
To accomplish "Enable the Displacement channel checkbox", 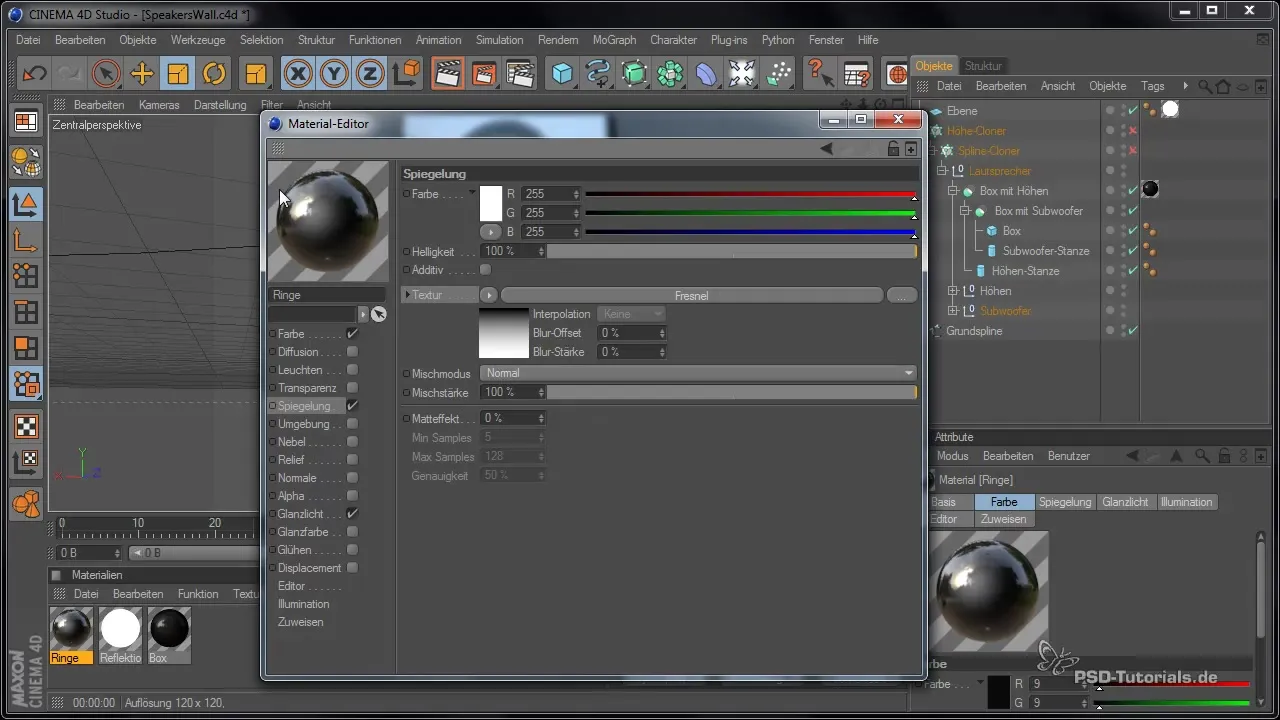I will (352, 568).
